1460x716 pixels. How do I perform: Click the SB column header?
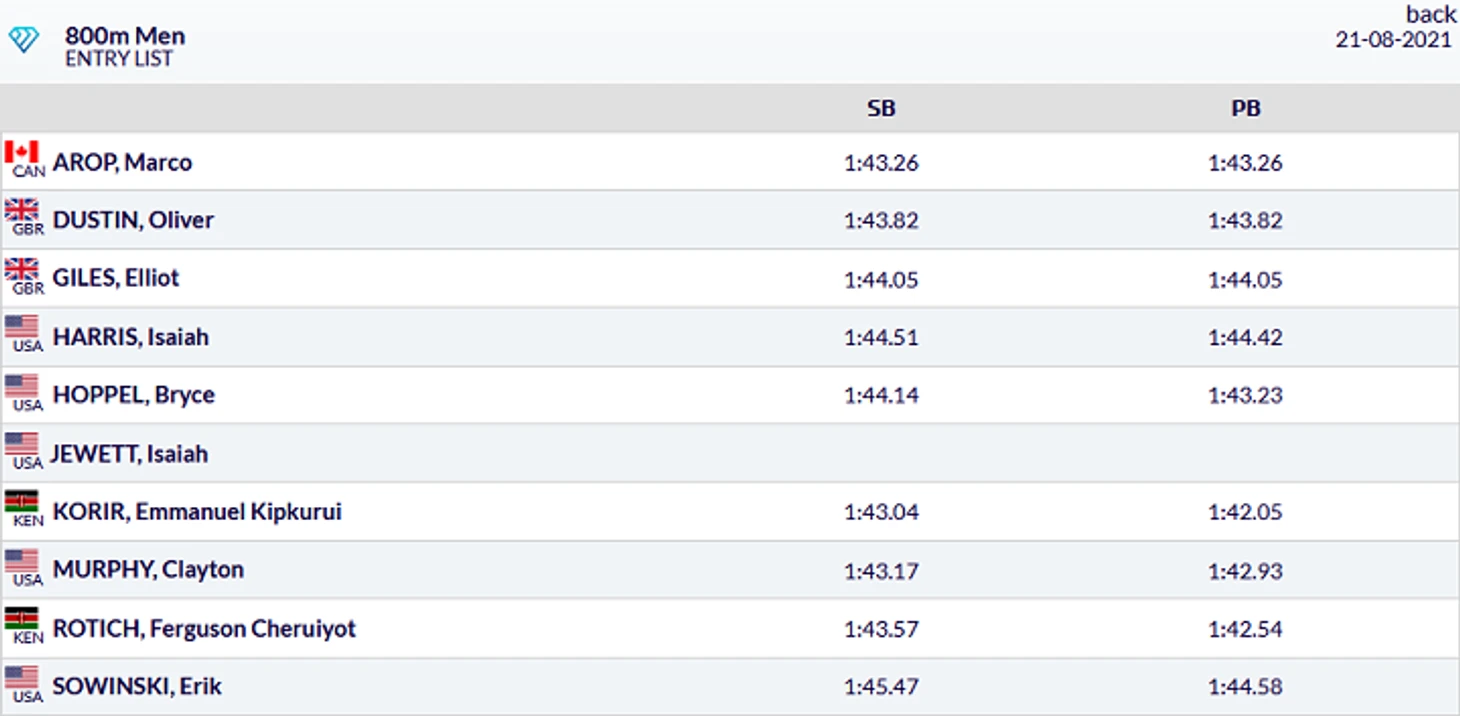point(881,109)
